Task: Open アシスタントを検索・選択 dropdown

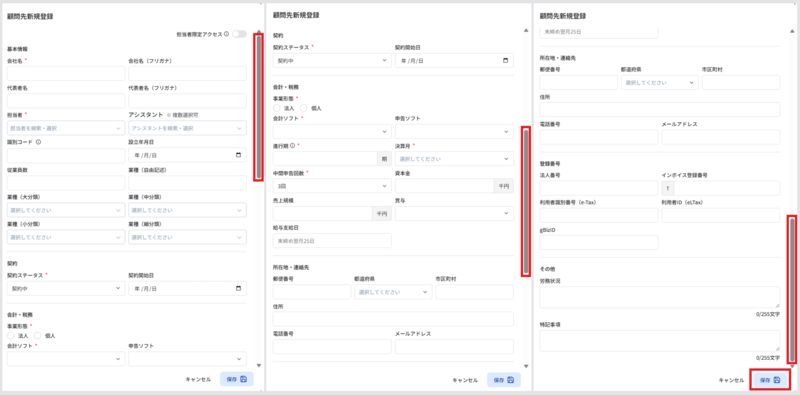Action: click(x=187, y=128)
